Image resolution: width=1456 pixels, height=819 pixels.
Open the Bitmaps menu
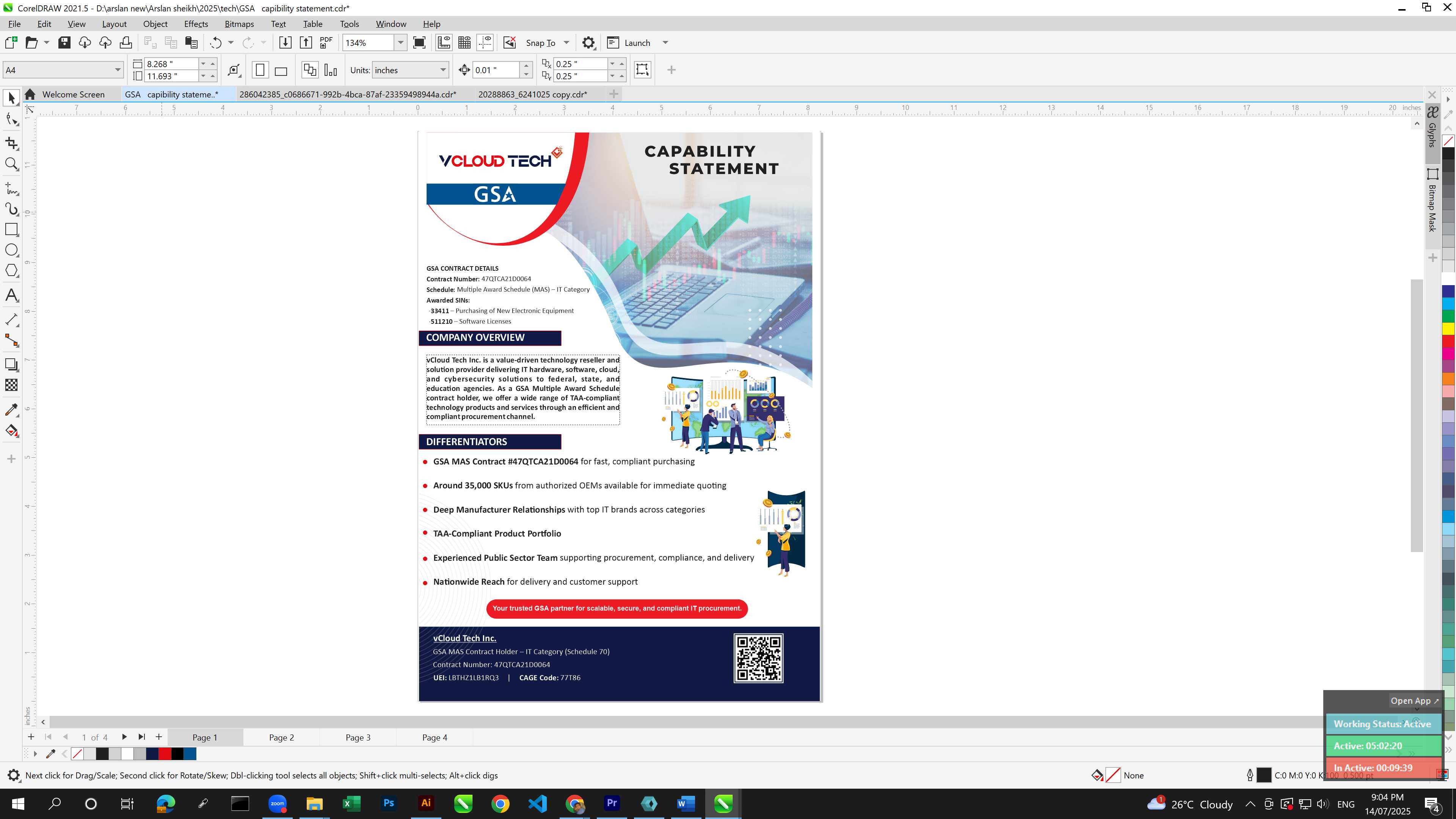239,24
